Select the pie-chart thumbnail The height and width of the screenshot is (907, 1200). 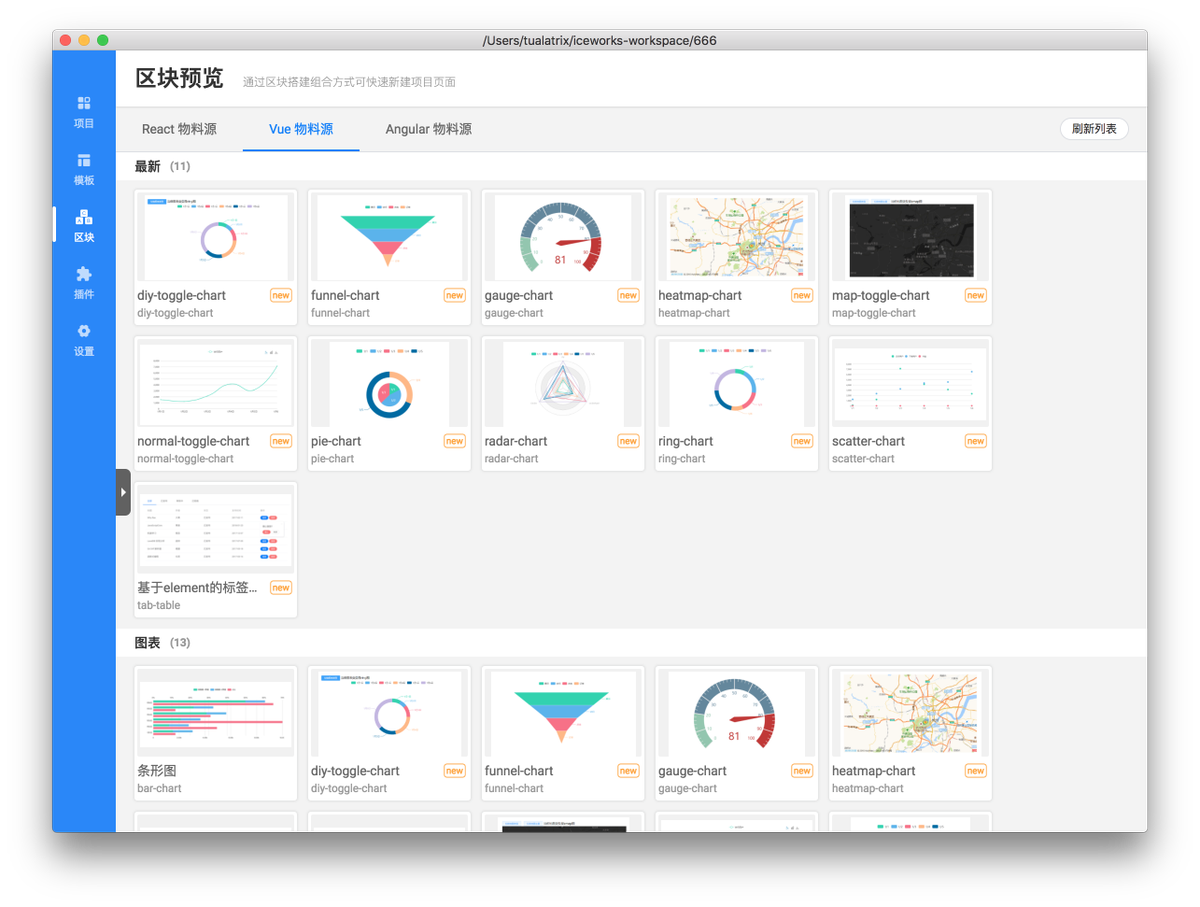tap(389, 383)
